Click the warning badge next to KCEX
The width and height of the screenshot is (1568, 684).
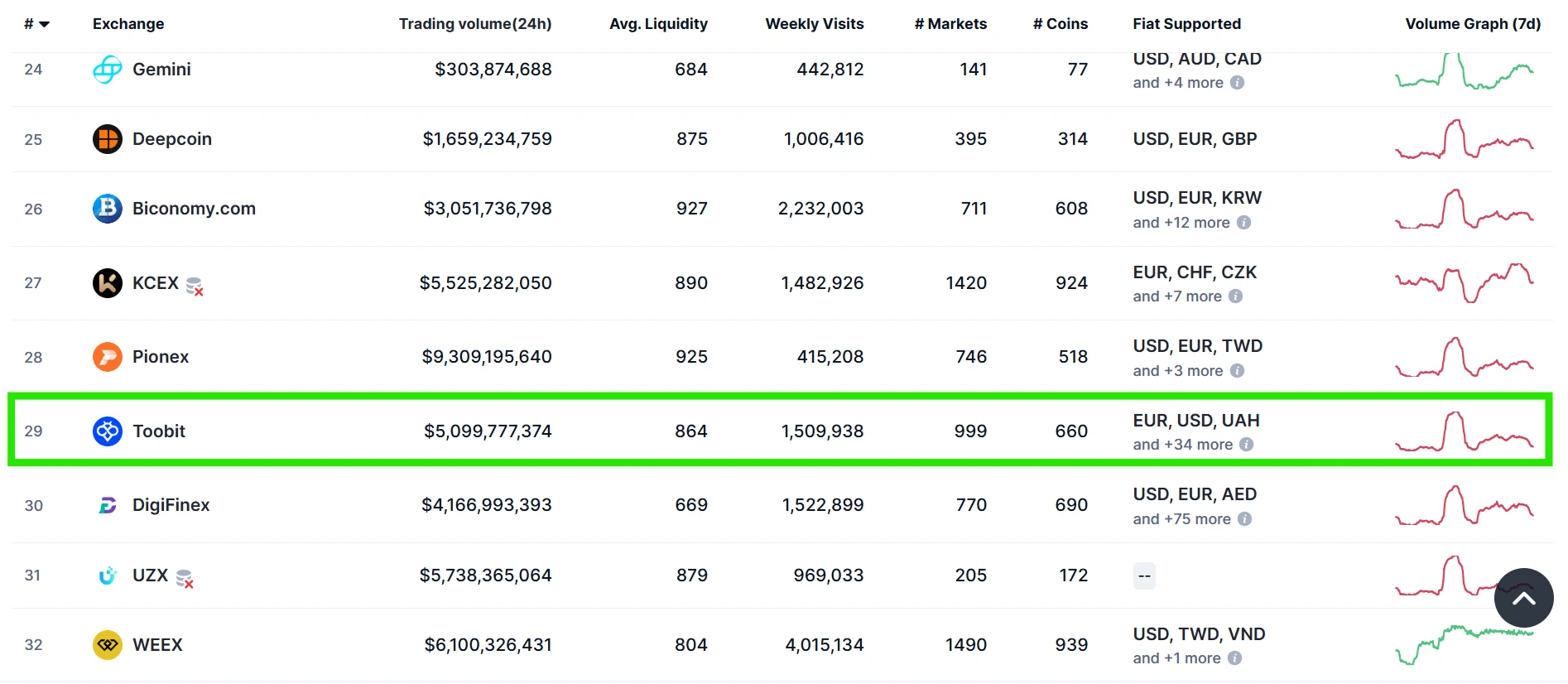tap(195, 287)
